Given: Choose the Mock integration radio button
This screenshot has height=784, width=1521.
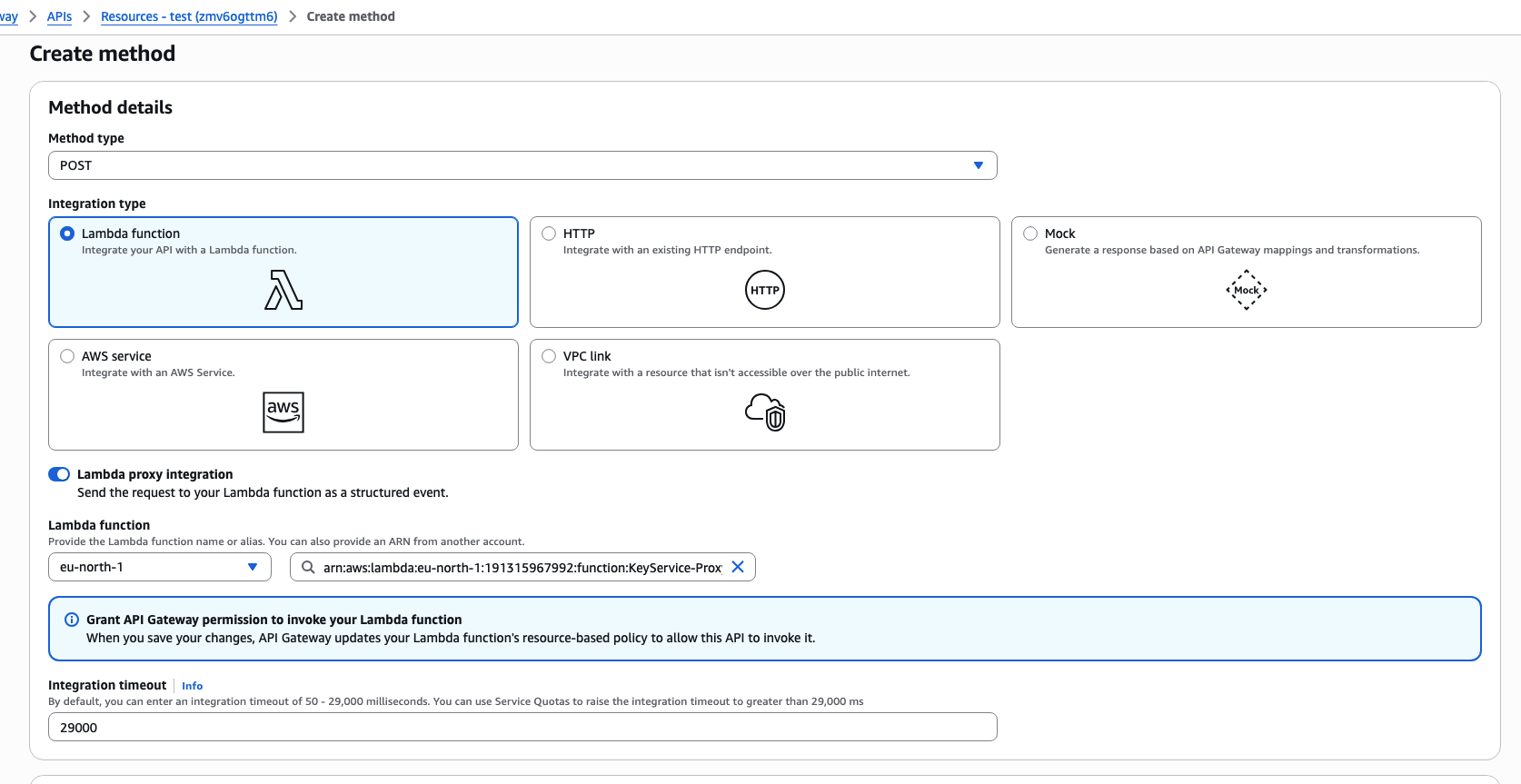Looking at the screenshot, I should click(1030, 233).
